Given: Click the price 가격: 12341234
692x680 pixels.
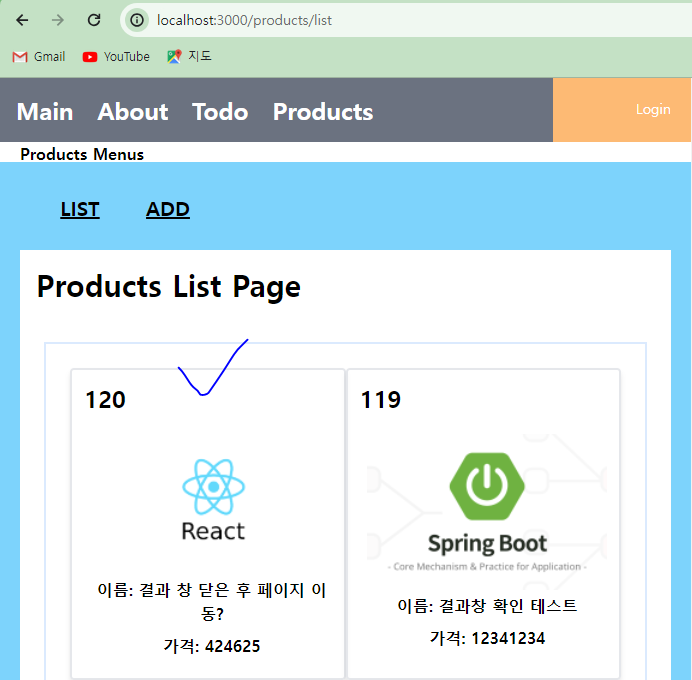Looking at the screenshot, I should point(487,638).
